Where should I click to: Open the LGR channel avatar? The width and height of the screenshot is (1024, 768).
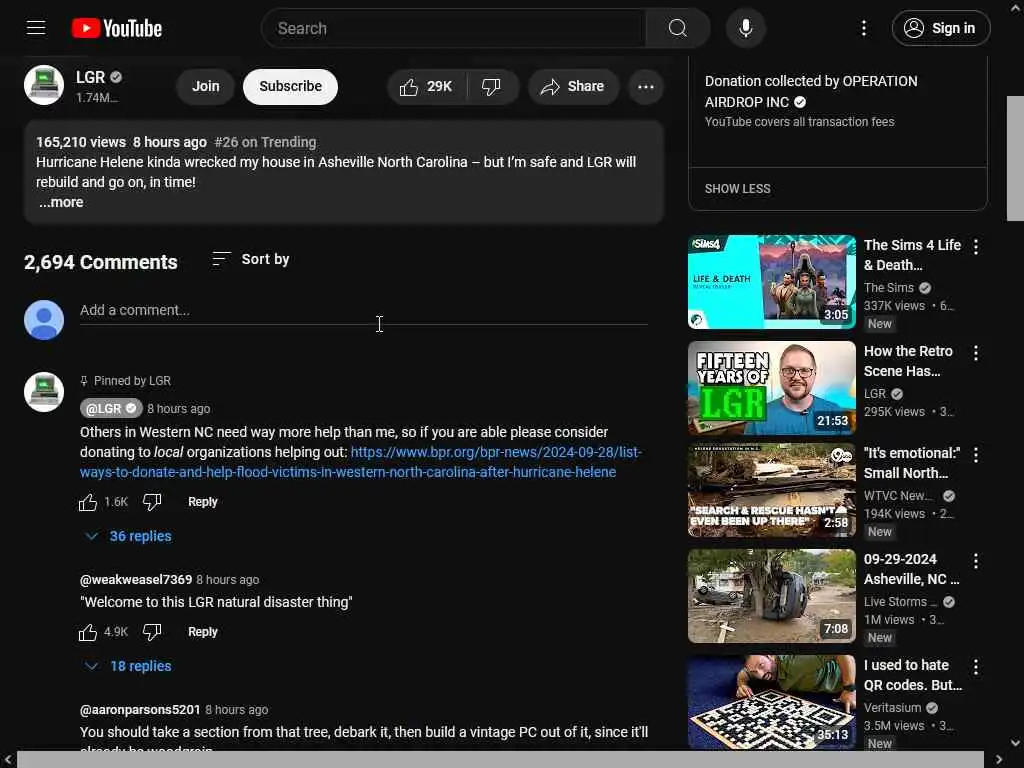point(44,85)
